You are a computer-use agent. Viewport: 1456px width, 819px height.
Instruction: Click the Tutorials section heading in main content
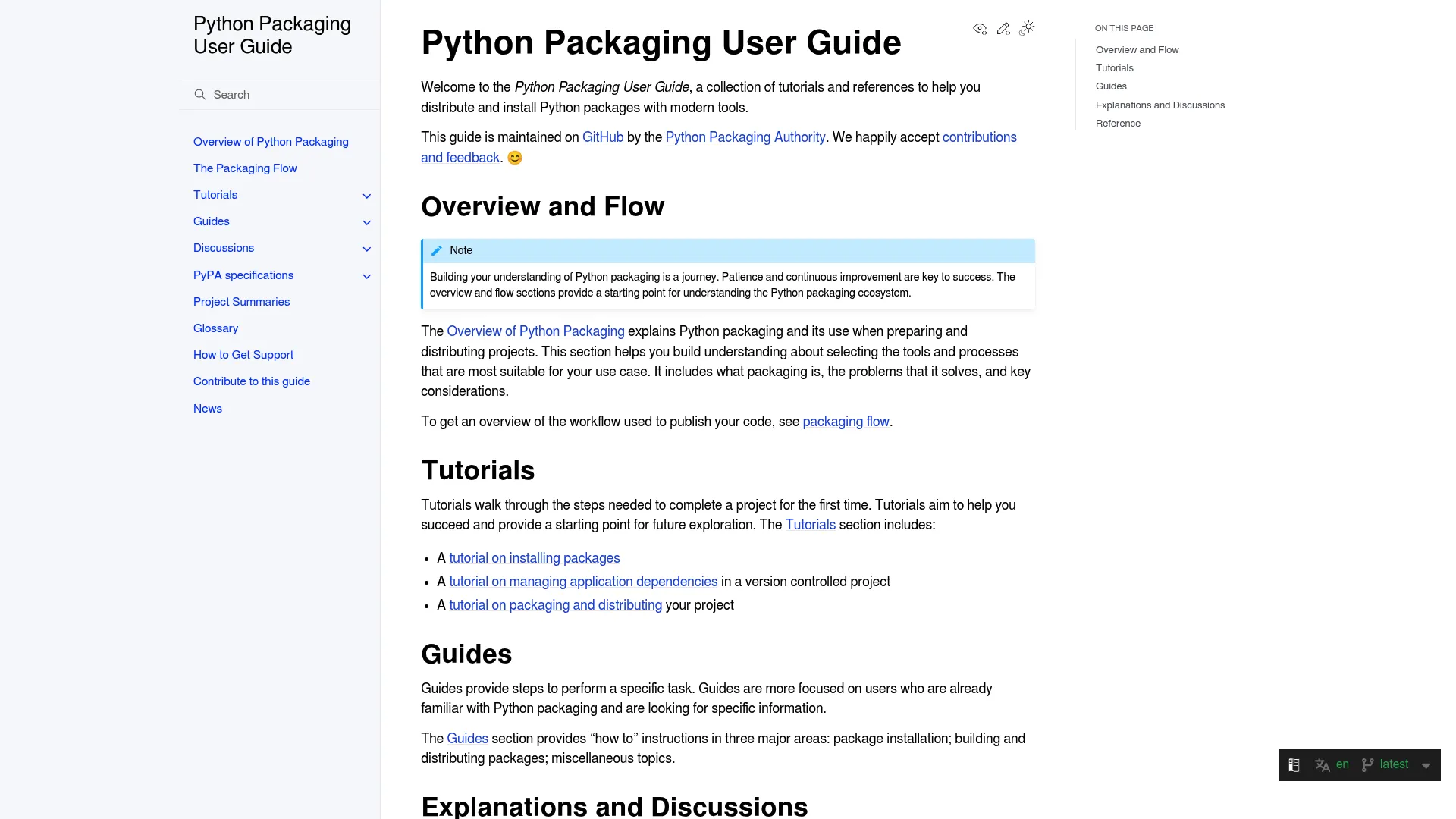pyautogui.click(x=478, y=470)
